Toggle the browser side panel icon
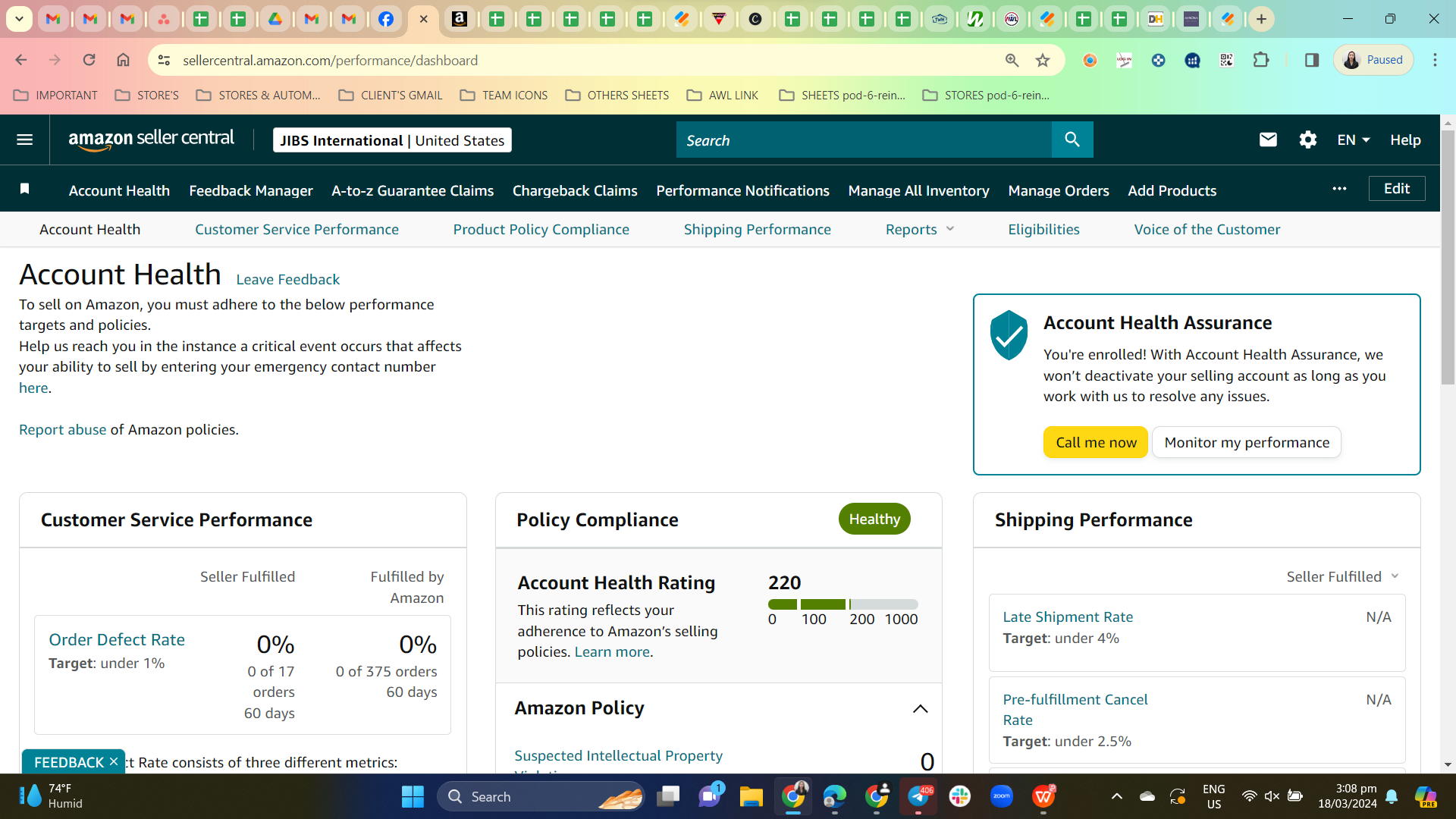The width and height of the screenshot is (1456, 819). pos(1312,60)
